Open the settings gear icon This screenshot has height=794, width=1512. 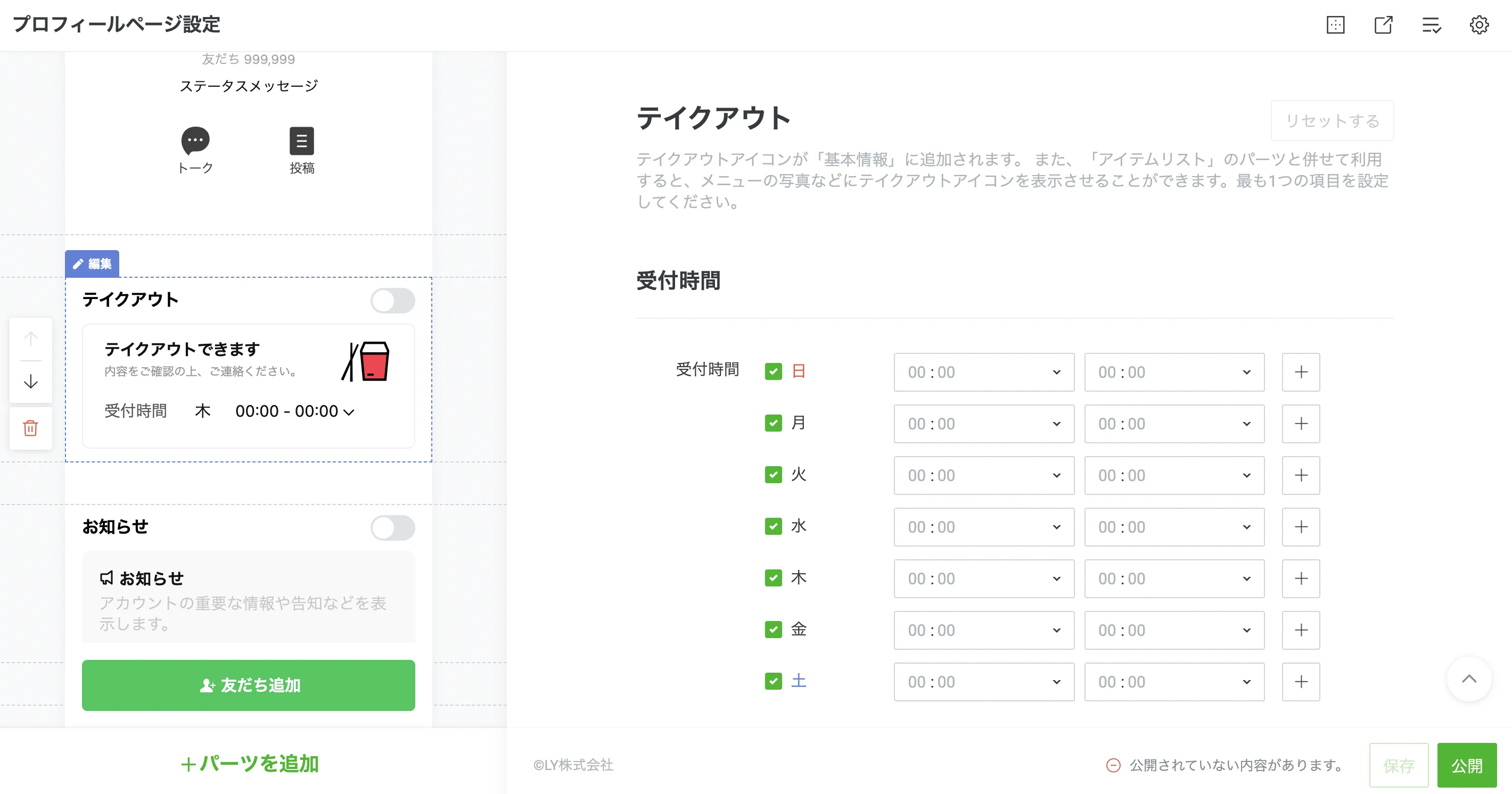[1479, 25]
